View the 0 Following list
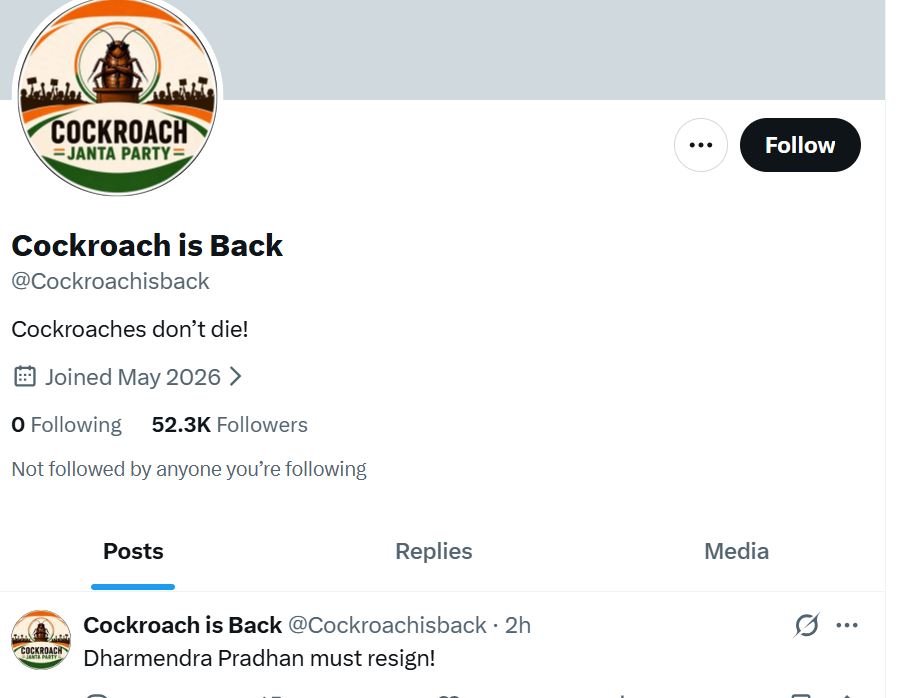The width and height of the screenshot is (922, 698). click(x=66, y=425)
